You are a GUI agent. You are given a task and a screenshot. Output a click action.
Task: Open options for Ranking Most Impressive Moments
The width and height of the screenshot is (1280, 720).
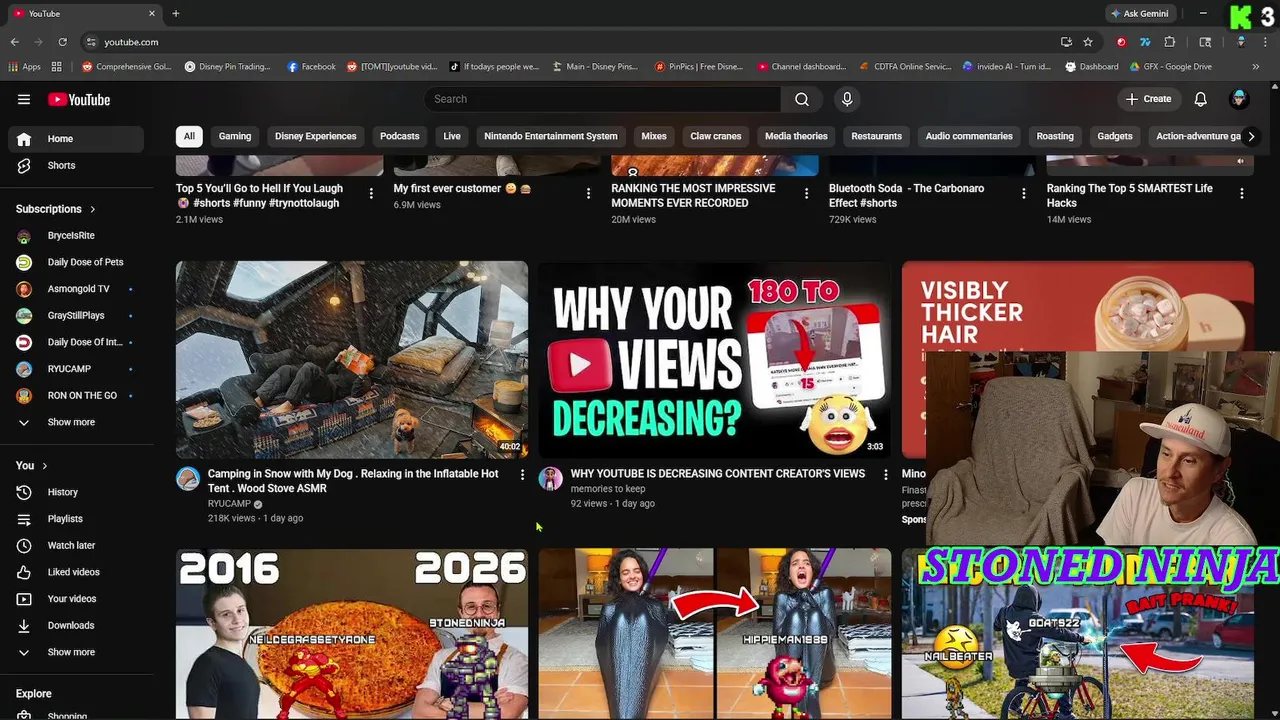pos(806,193)
